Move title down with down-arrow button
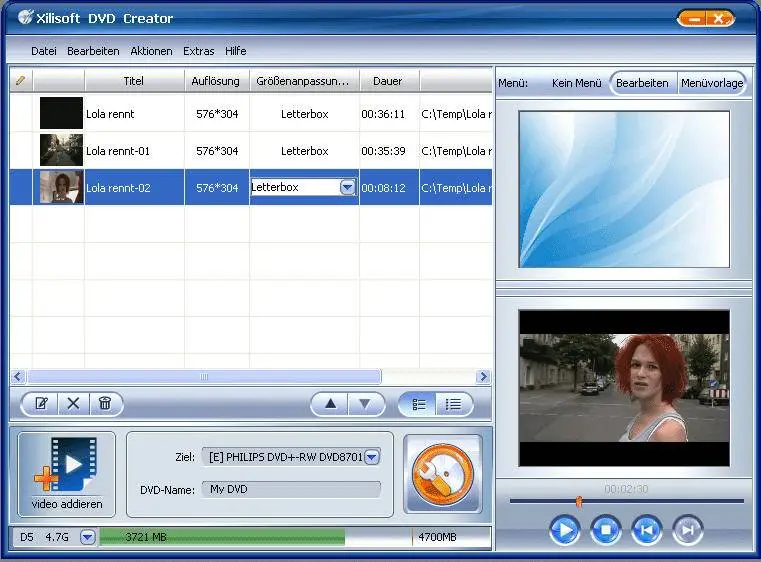Viewport: 761px width, 562px height. (x=365, y=404)
